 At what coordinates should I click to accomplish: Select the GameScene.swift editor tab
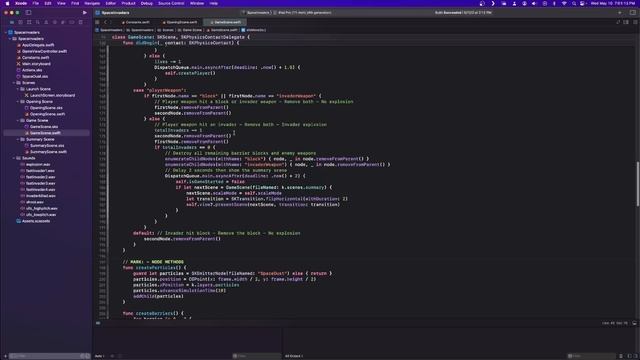tap(226, 22)
